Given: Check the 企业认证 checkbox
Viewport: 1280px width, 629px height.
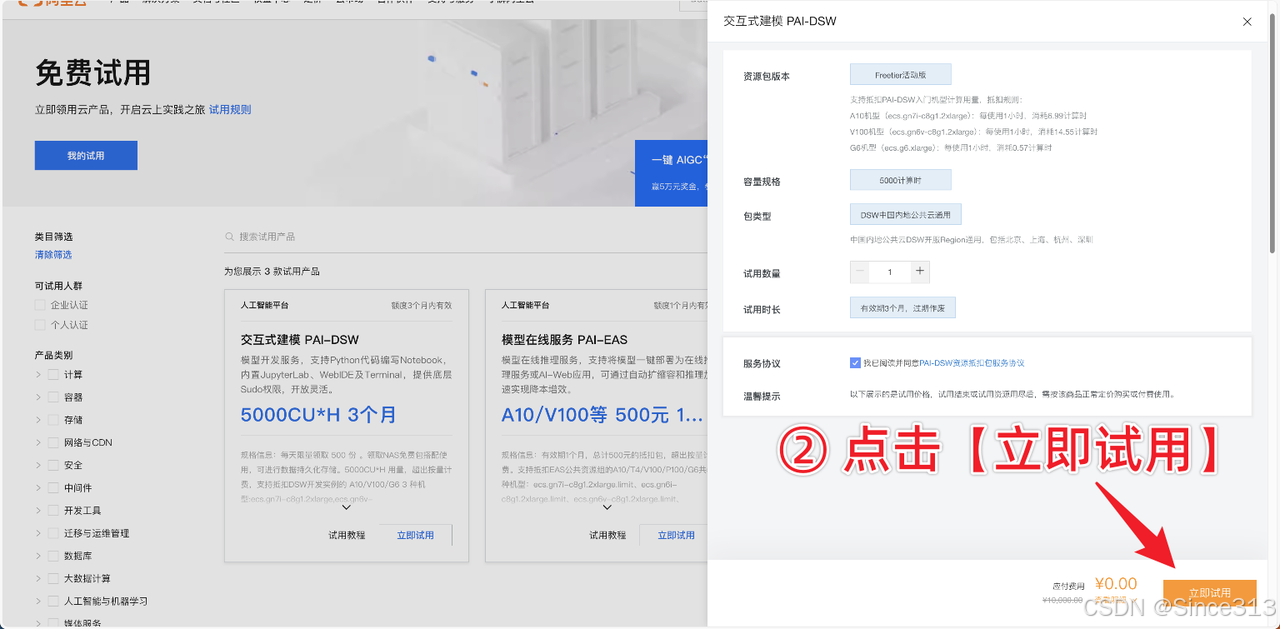Looking at the screenshot, I should [x=40, y=305].
